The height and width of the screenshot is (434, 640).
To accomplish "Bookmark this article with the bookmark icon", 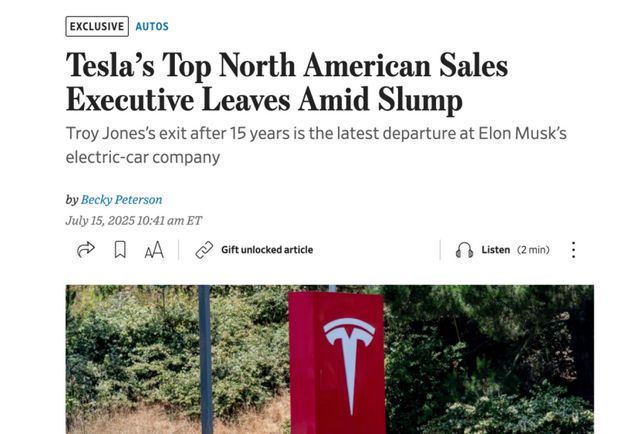I will 120,250.
